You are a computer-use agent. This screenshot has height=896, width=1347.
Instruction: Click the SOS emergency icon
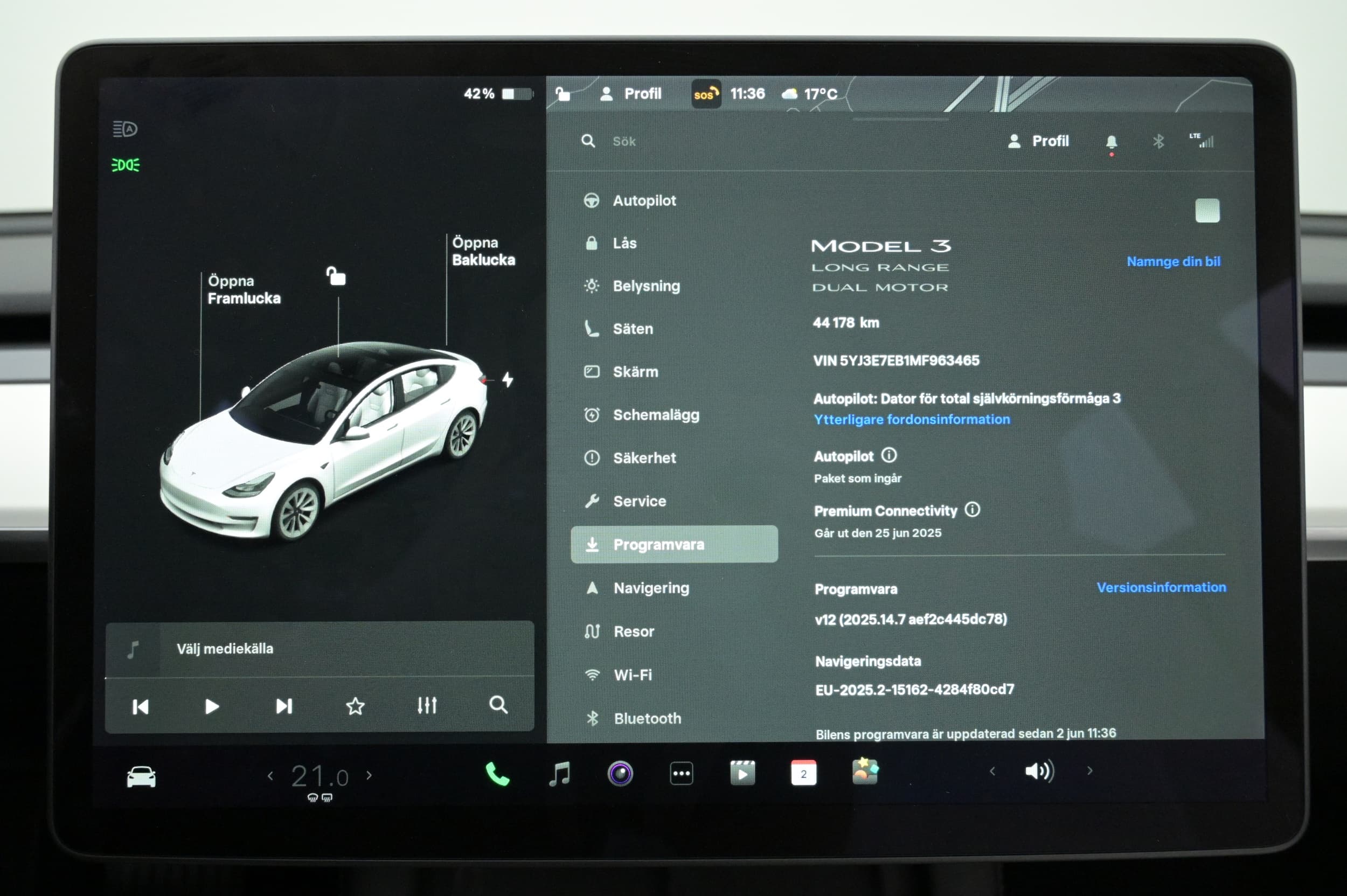[705, 94]
